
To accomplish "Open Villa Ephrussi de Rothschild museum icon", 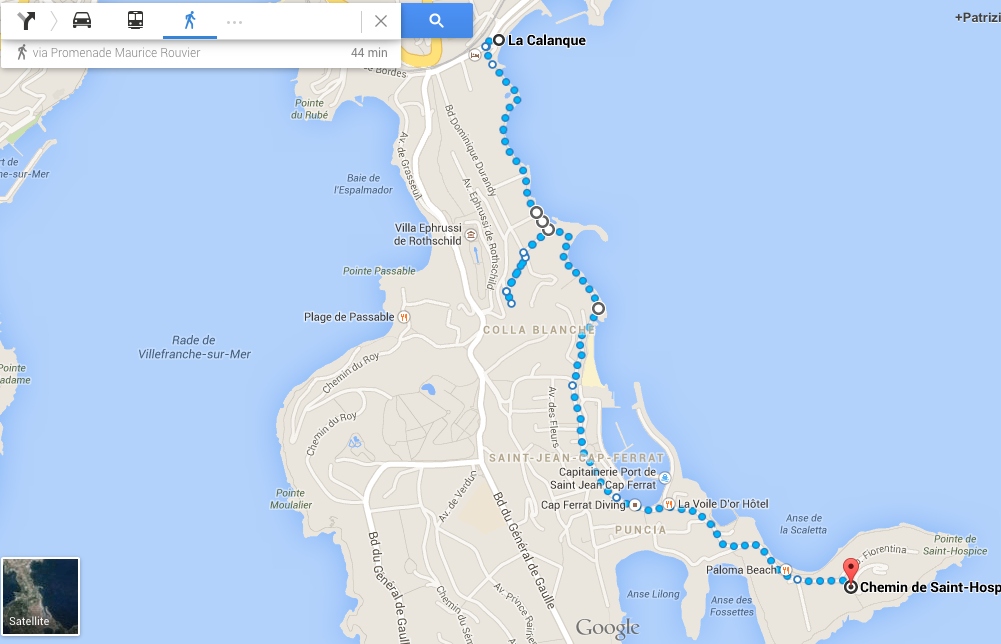I will tap(470, 235).
